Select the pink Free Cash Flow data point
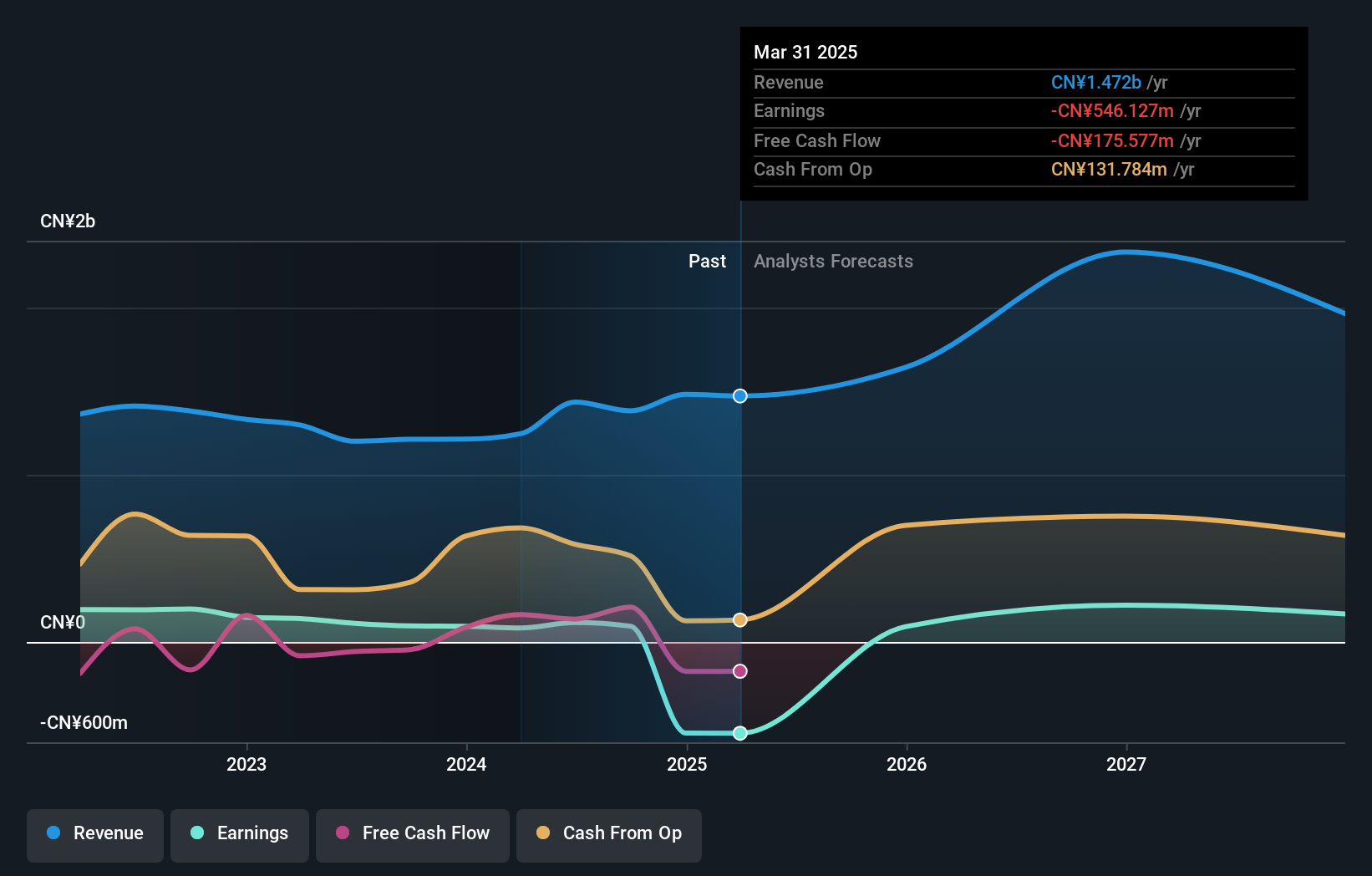Viewport: 1372px width, 876px height. [x=740, y=671]
